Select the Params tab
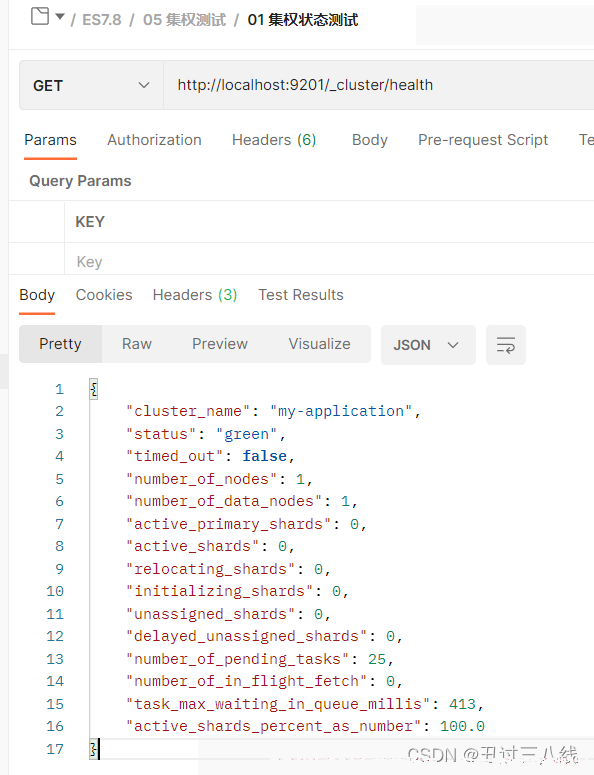This screenshot has width=594, height=775. point(50,140)
